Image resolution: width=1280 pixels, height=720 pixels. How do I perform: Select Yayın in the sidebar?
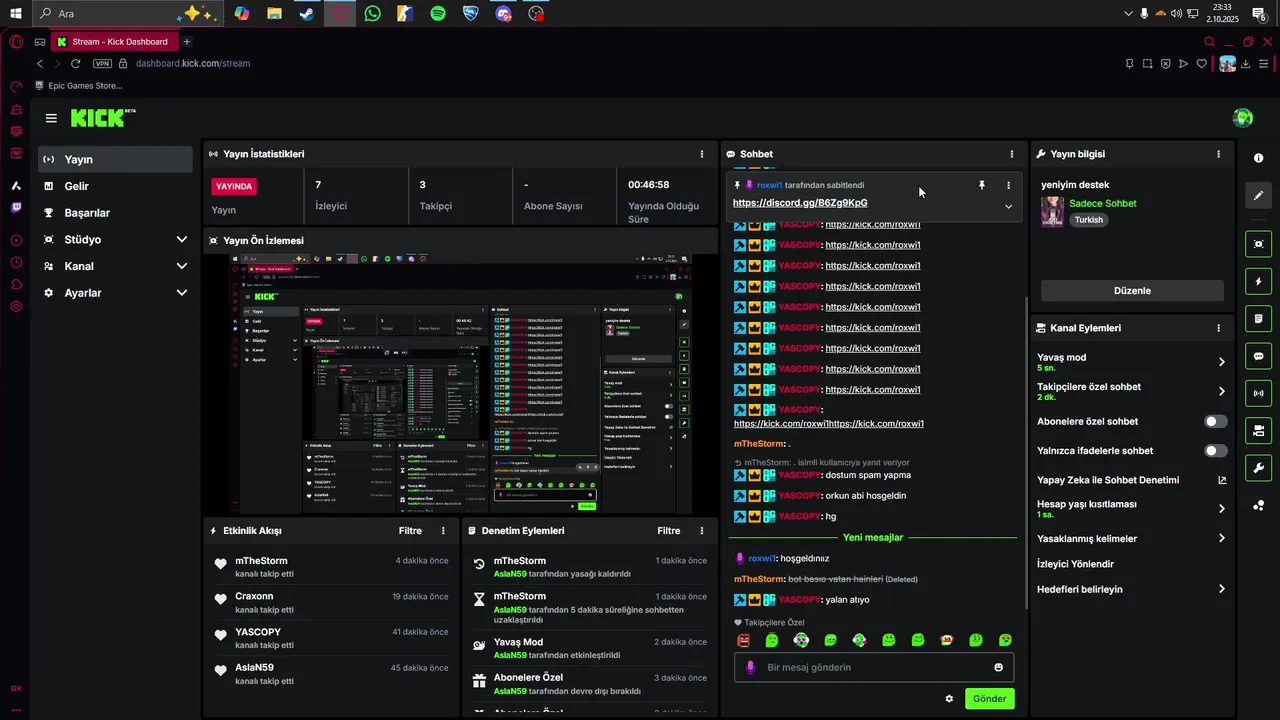[x=116, y=159]
